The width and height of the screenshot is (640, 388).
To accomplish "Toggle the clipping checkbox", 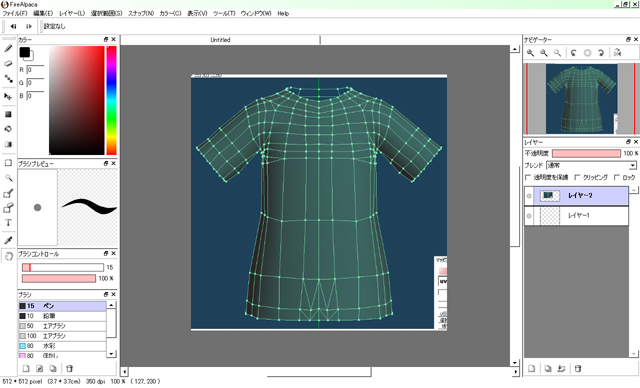I will pyautogui.click(x=577, y=177).
